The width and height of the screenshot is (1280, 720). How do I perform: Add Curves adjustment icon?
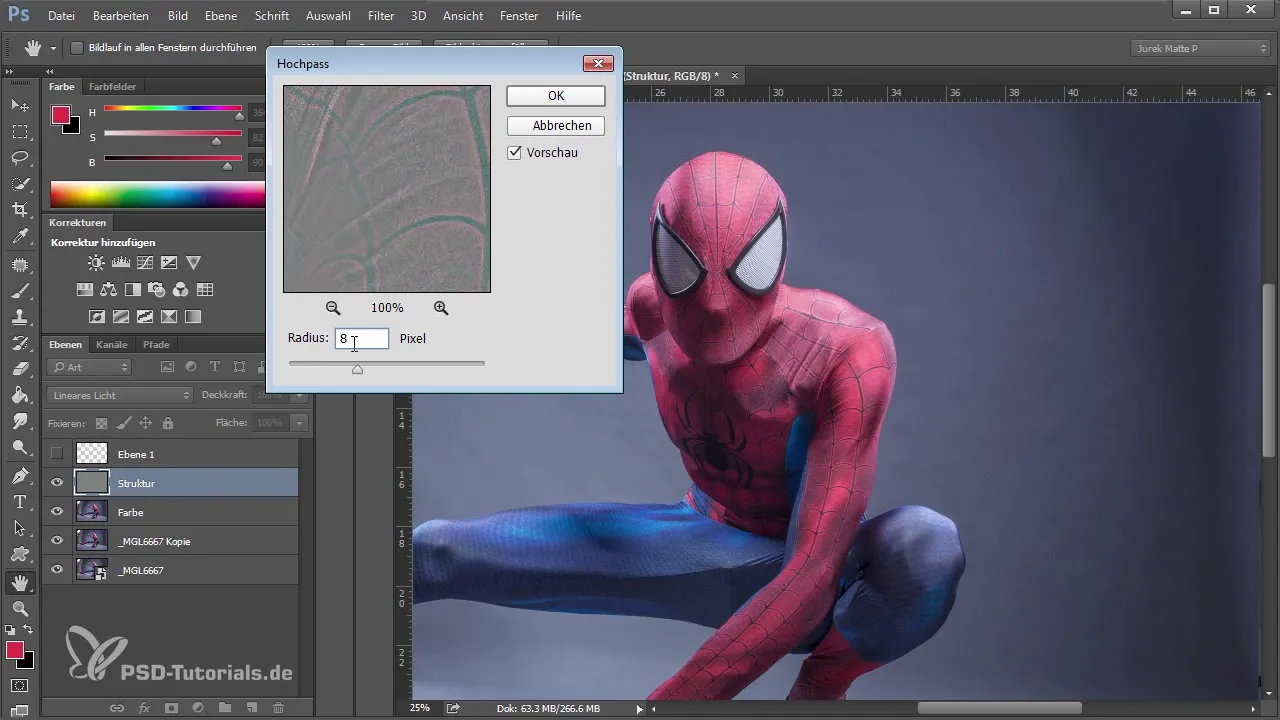[145, 263]
